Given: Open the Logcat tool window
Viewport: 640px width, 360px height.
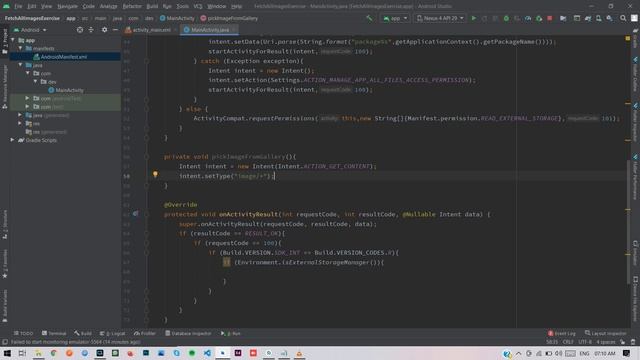Looking at the screenshot, I should (x=113, y=333).
